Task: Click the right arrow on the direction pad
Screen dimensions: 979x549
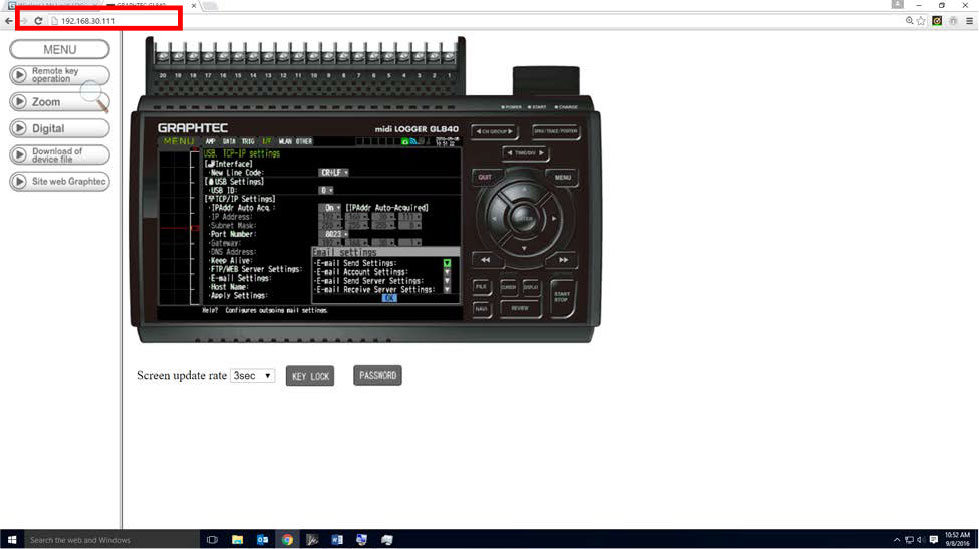Action: [x=553, y=219]
